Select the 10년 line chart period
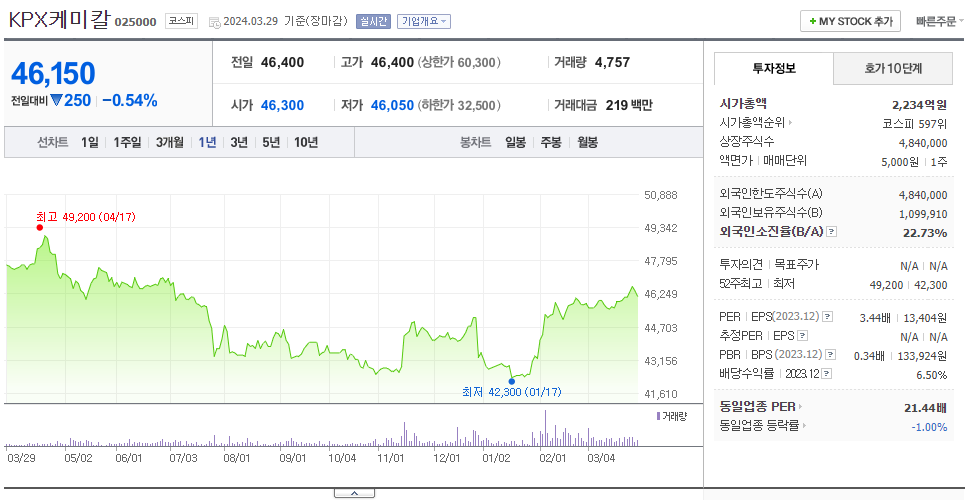Viewport: 968px width, 500px height. pyautogui.click(x=306, y=143)
